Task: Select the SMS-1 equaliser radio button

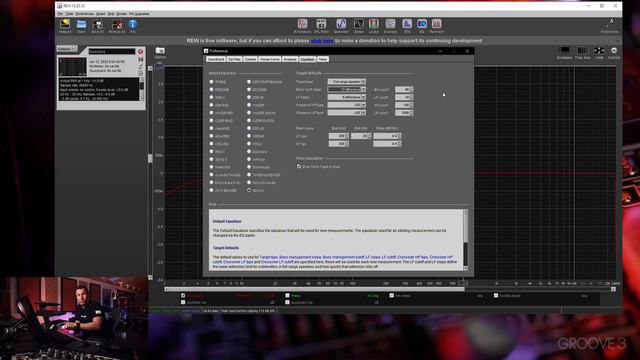Action: [211, 97]
